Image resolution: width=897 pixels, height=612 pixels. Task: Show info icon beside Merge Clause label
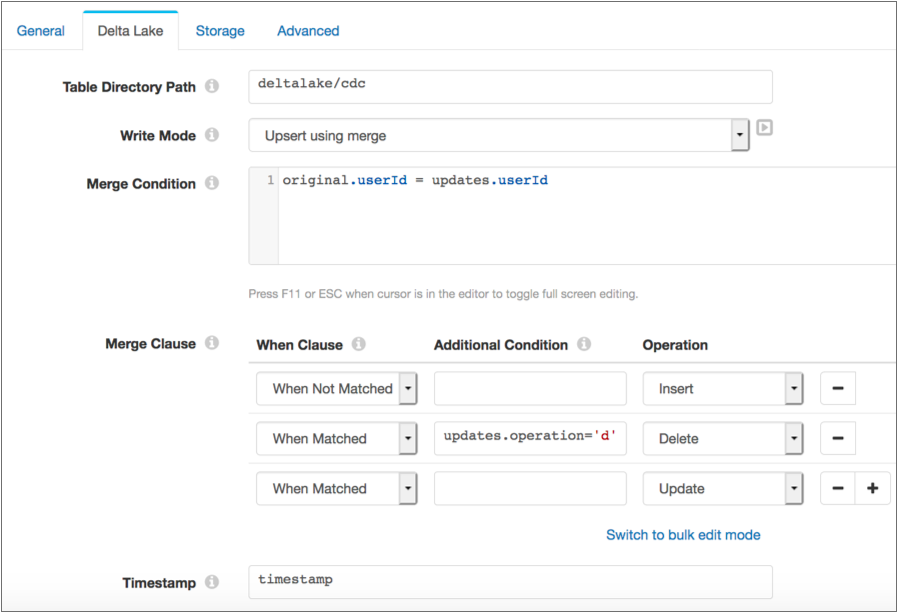pyautogui.click(x=212, y=343)
